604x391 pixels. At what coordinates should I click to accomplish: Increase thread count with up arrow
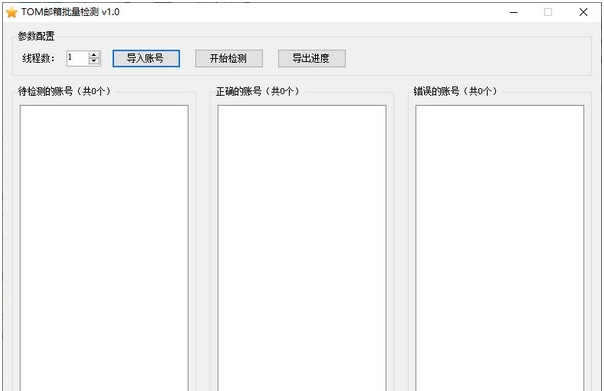[x=94, y=55]
